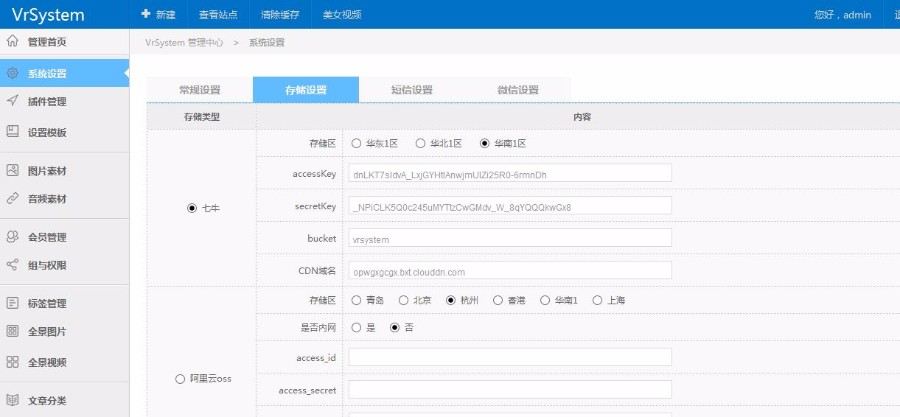
Task: Click 存储类型 column header
Action: pyautogui.click(x=201, y=116)
